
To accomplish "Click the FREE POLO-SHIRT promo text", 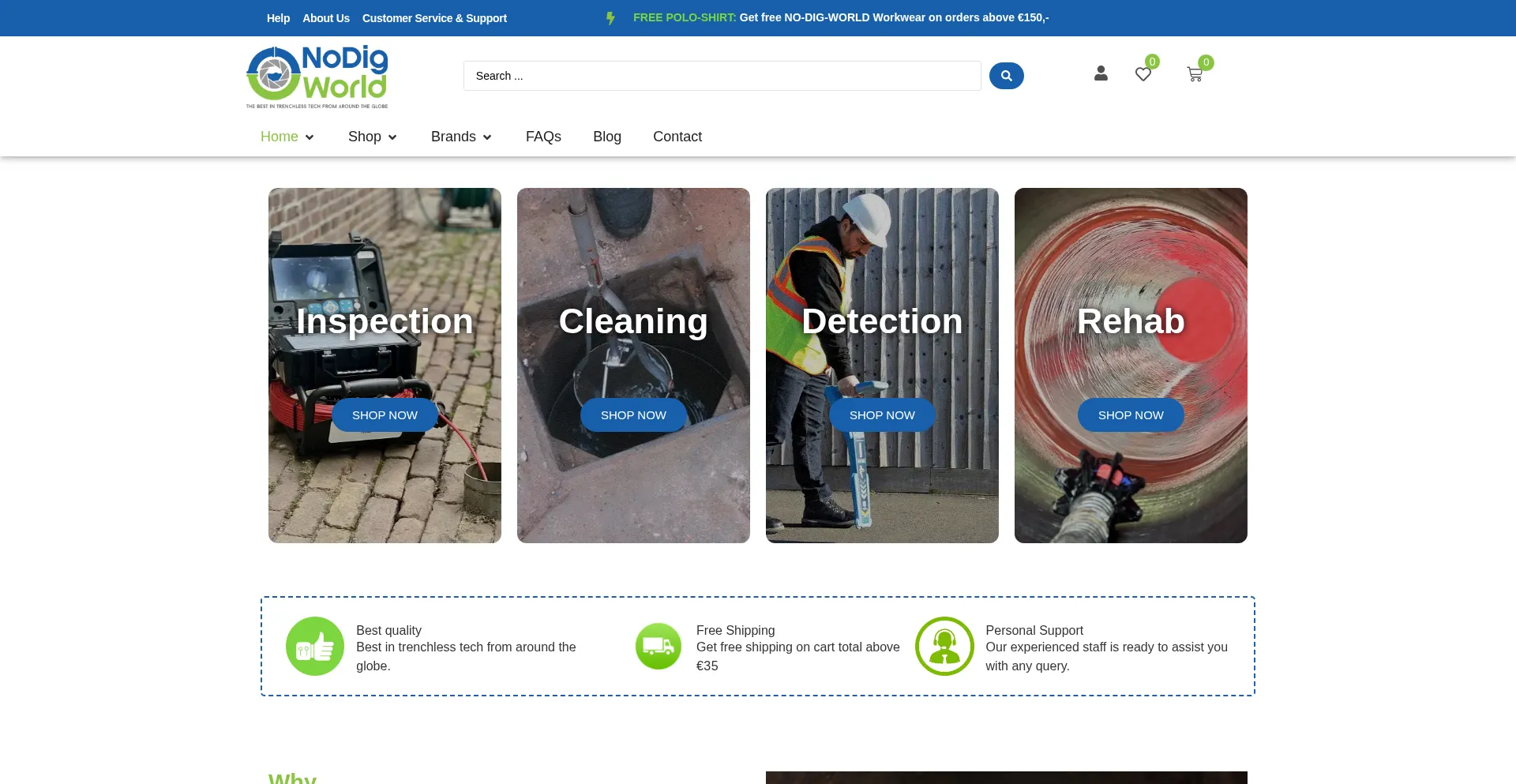I will pos(685,17).
